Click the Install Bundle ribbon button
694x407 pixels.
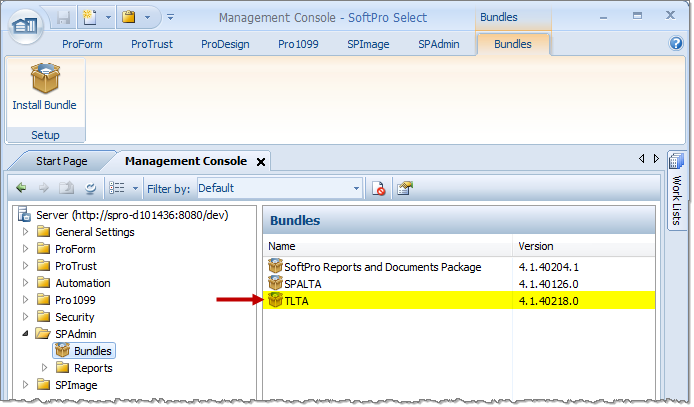click(x=45, y=87)
